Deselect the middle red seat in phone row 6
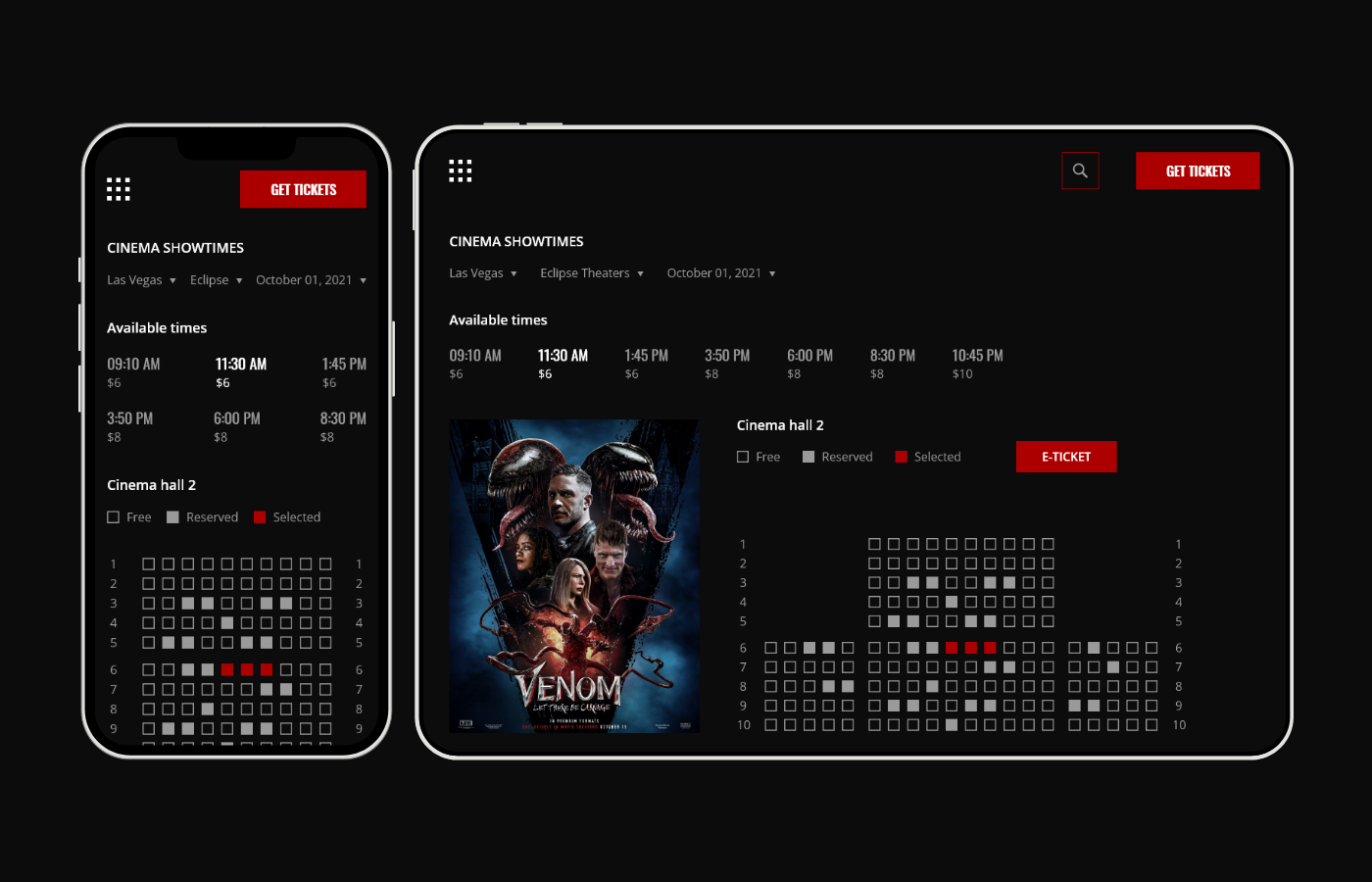The height and width of the screenshot is (882, 1372). 247,670
